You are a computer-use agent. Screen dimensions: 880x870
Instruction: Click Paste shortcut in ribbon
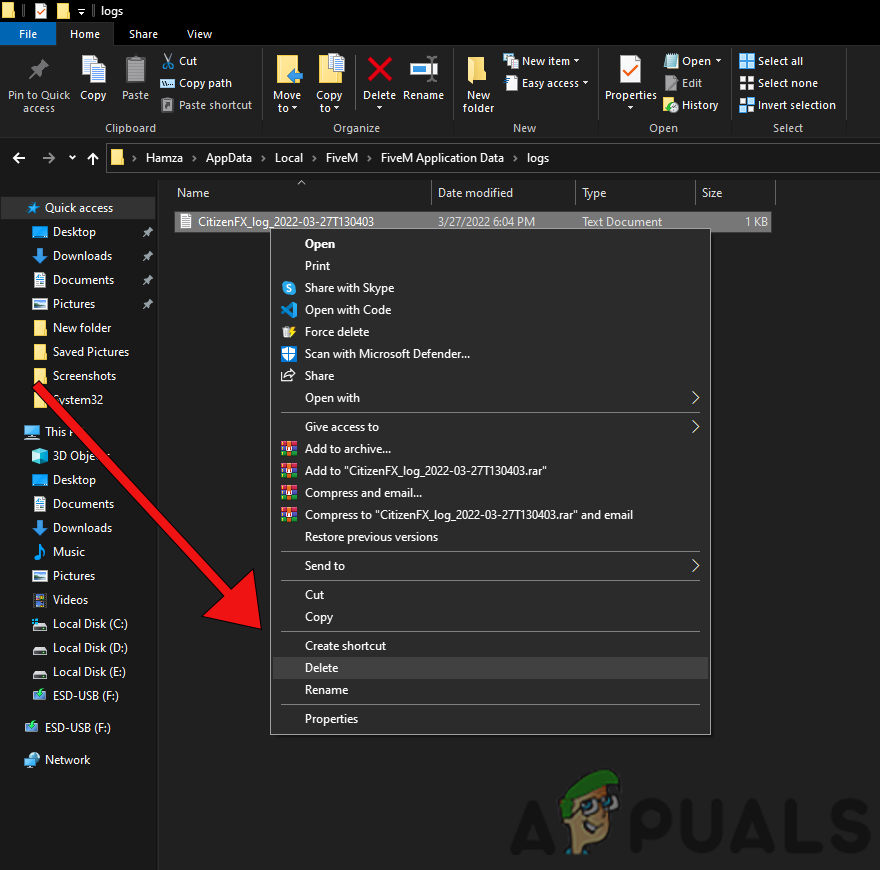pos(207,105)
